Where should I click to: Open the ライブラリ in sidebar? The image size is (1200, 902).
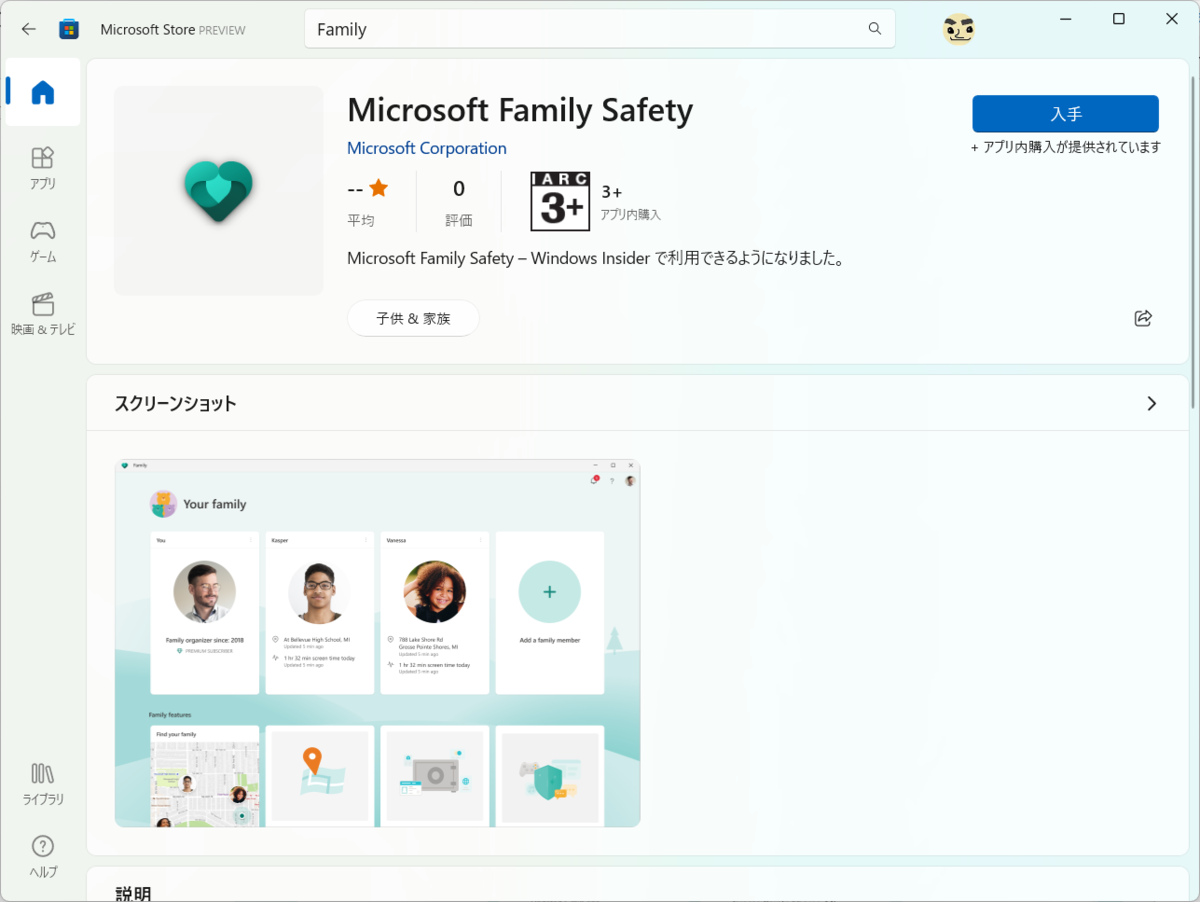[43, 784]
